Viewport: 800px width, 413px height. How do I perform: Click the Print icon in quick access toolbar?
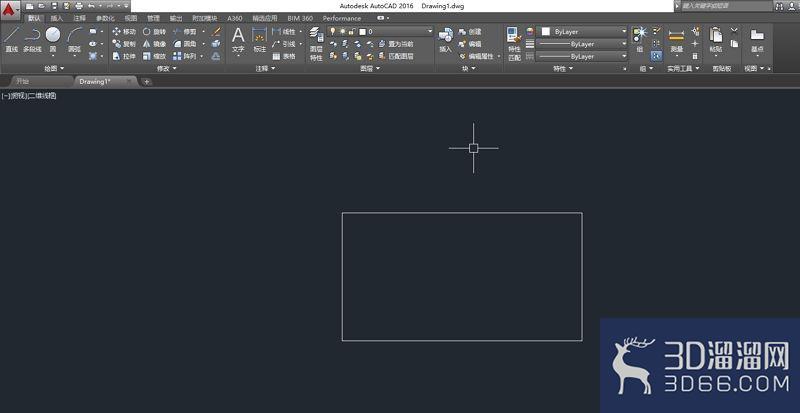(x=79, y=6)
